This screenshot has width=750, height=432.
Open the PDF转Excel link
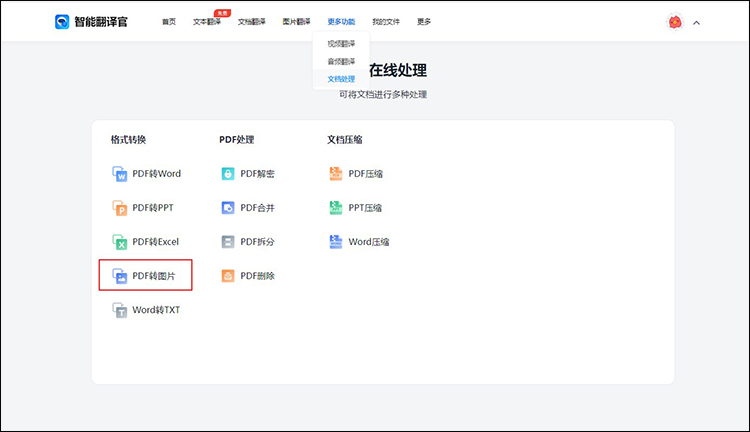155,242
